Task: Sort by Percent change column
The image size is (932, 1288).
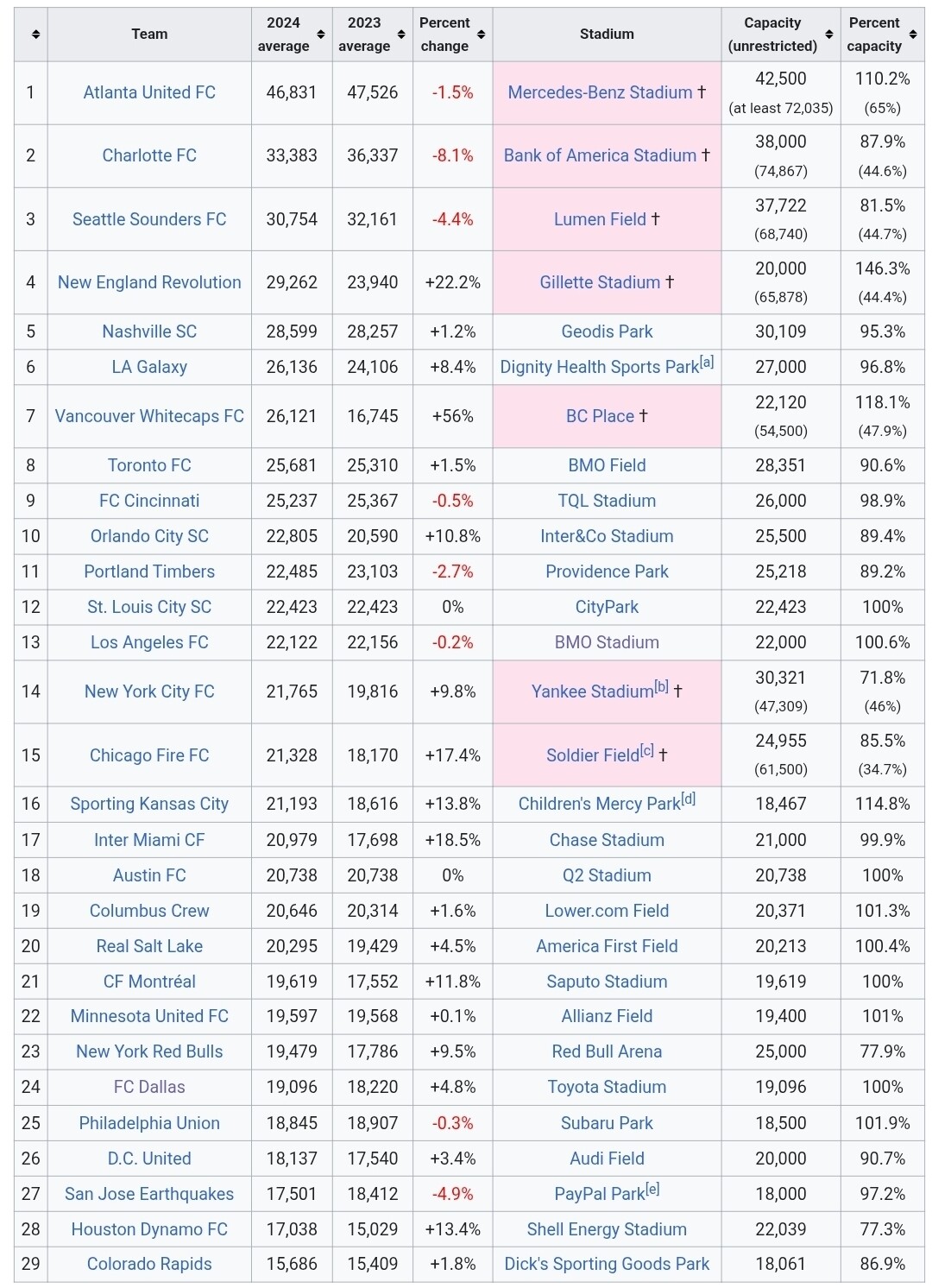Action: [x=482, y=35]
